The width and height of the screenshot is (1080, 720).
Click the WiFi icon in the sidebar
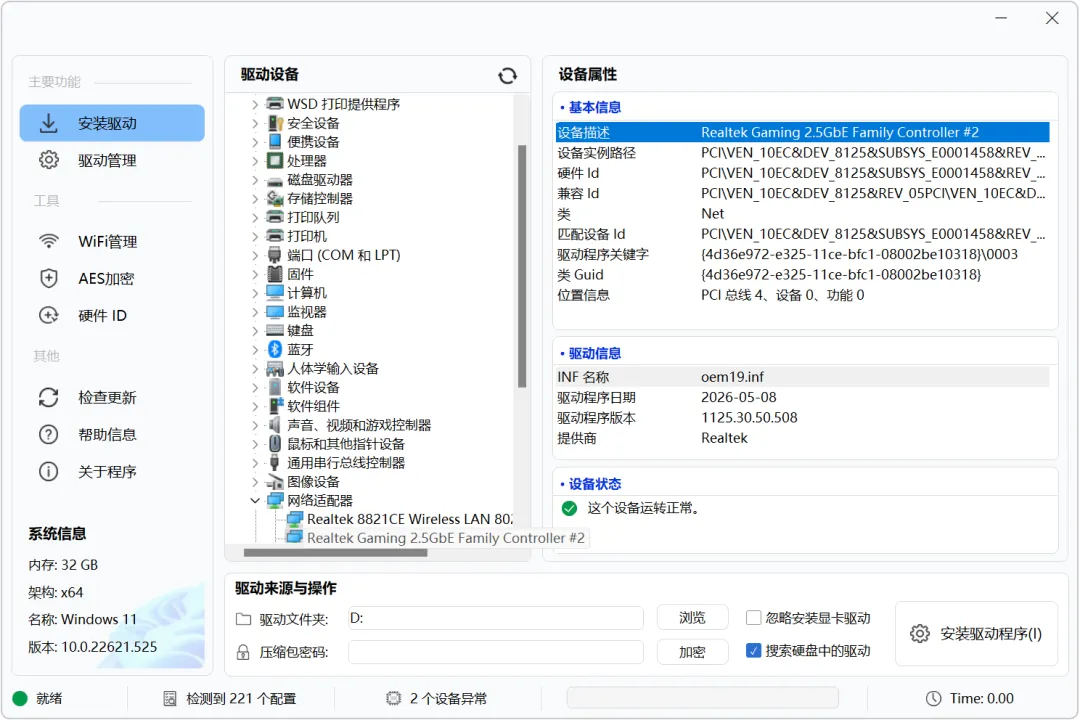[48, 241]
